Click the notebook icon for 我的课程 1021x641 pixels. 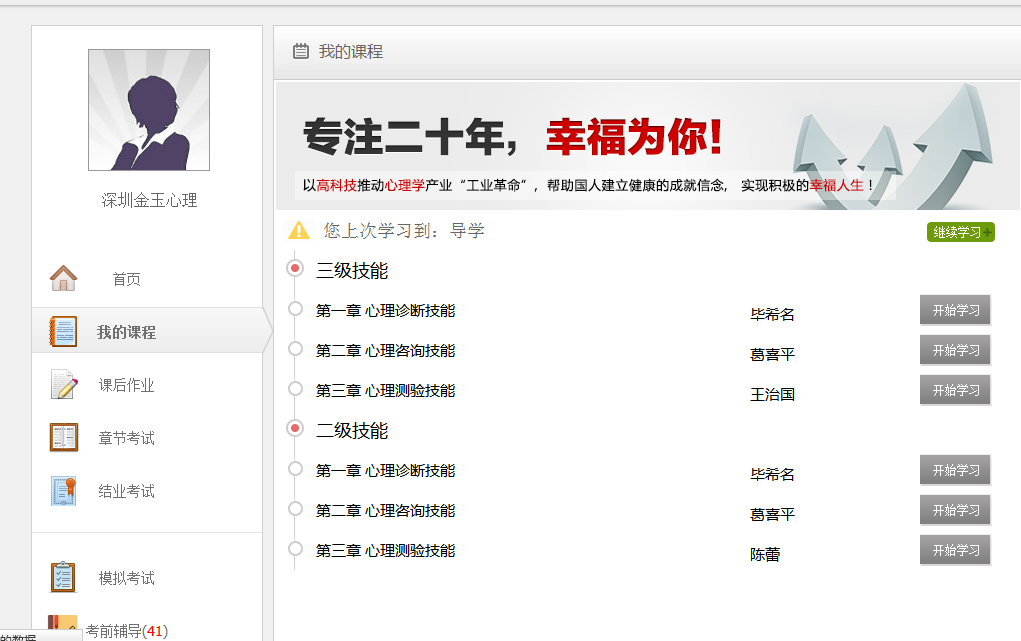(63, 332)
